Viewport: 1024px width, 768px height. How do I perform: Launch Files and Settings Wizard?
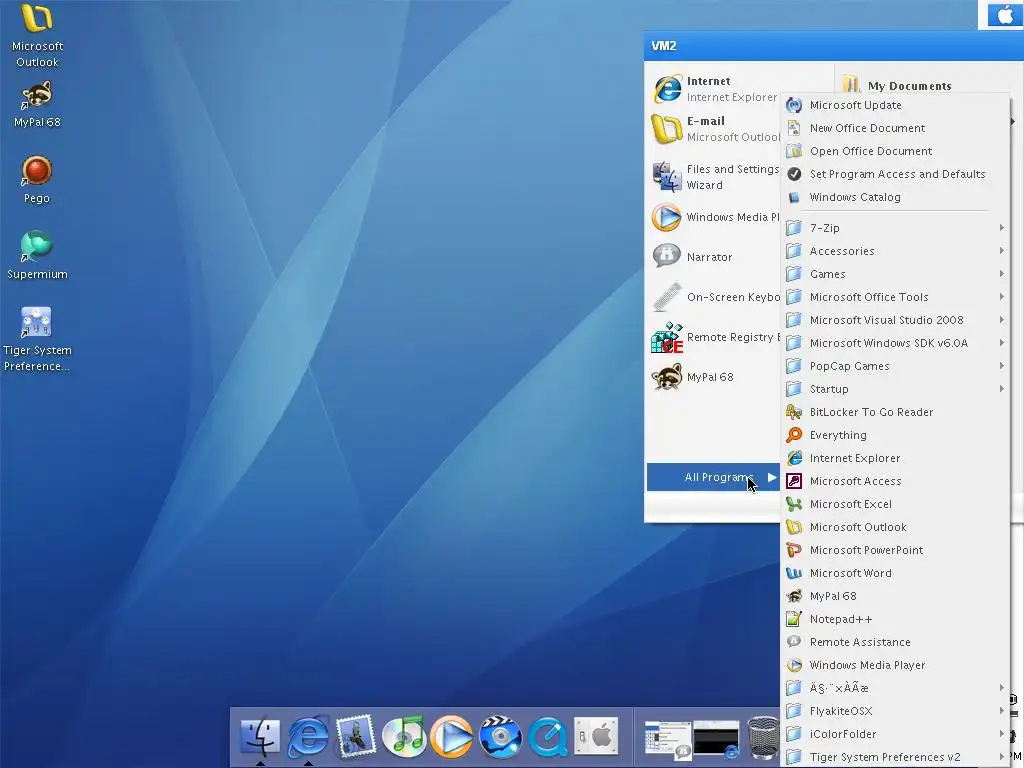[x=715, y=177]
